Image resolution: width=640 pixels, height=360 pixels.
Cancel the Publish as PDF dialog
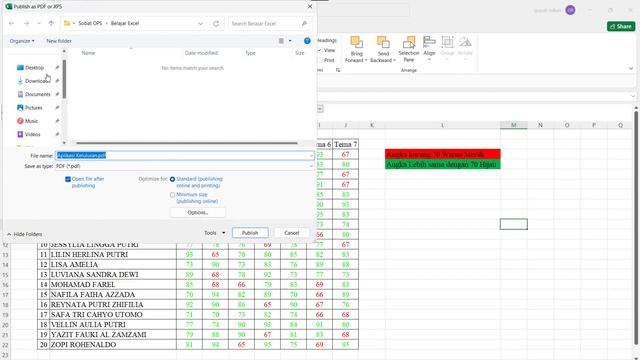(x=291, y=233)
